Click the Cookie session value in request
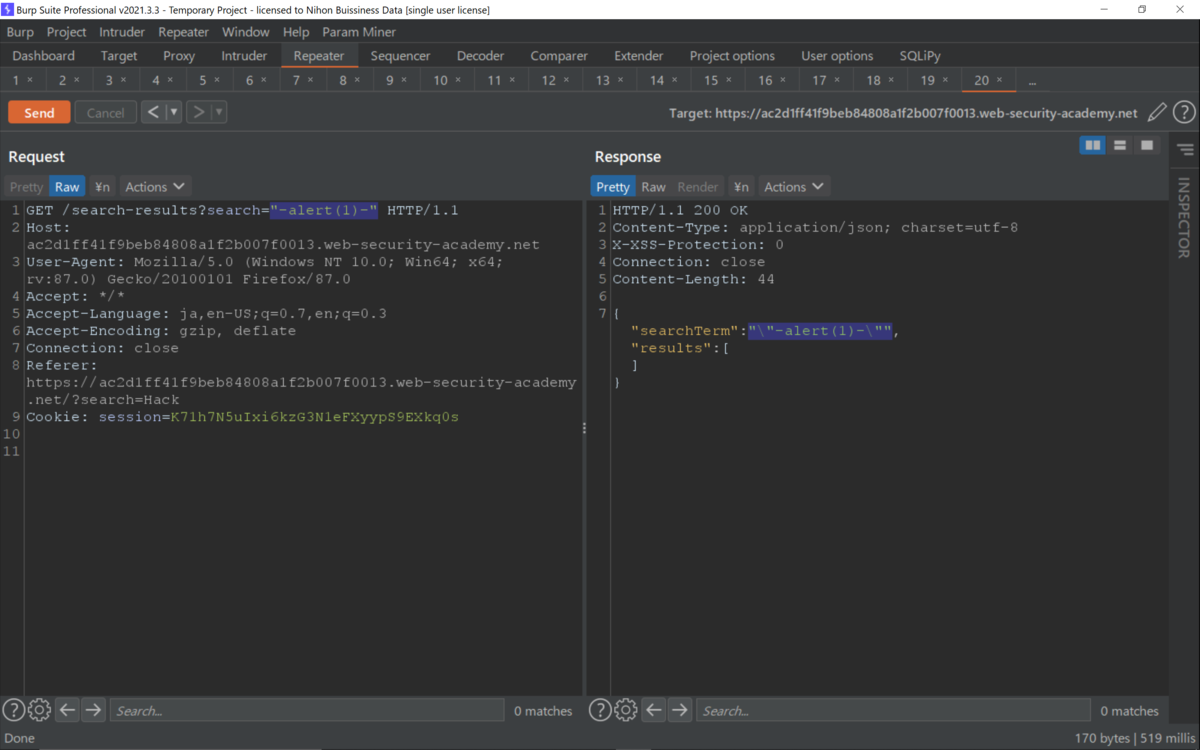Viewport: 1200px width, 750px height. tap(314, 416)
